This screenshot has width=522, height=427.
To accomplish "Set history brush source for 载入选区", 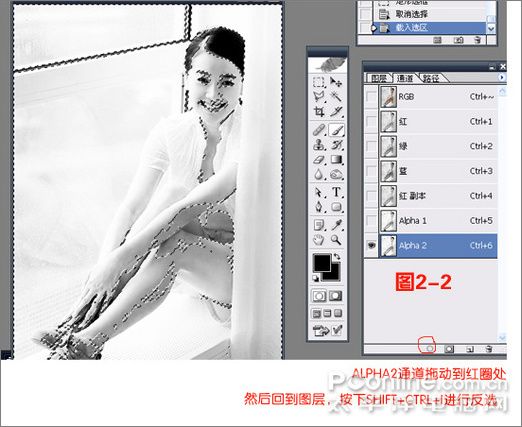I will pos(366,28).
